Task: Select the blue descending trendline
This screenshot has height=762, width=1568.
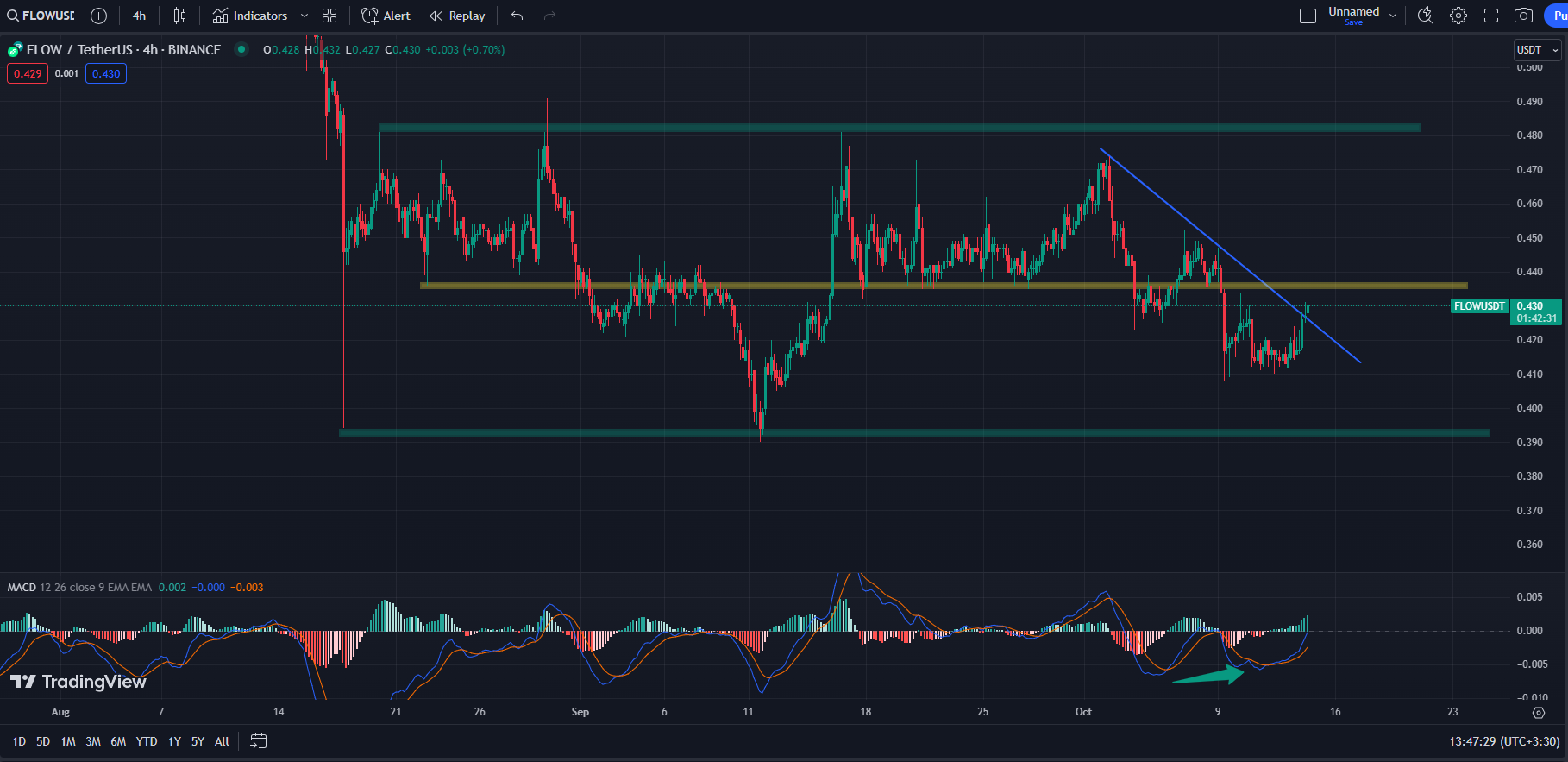Action: (1231, 256)
